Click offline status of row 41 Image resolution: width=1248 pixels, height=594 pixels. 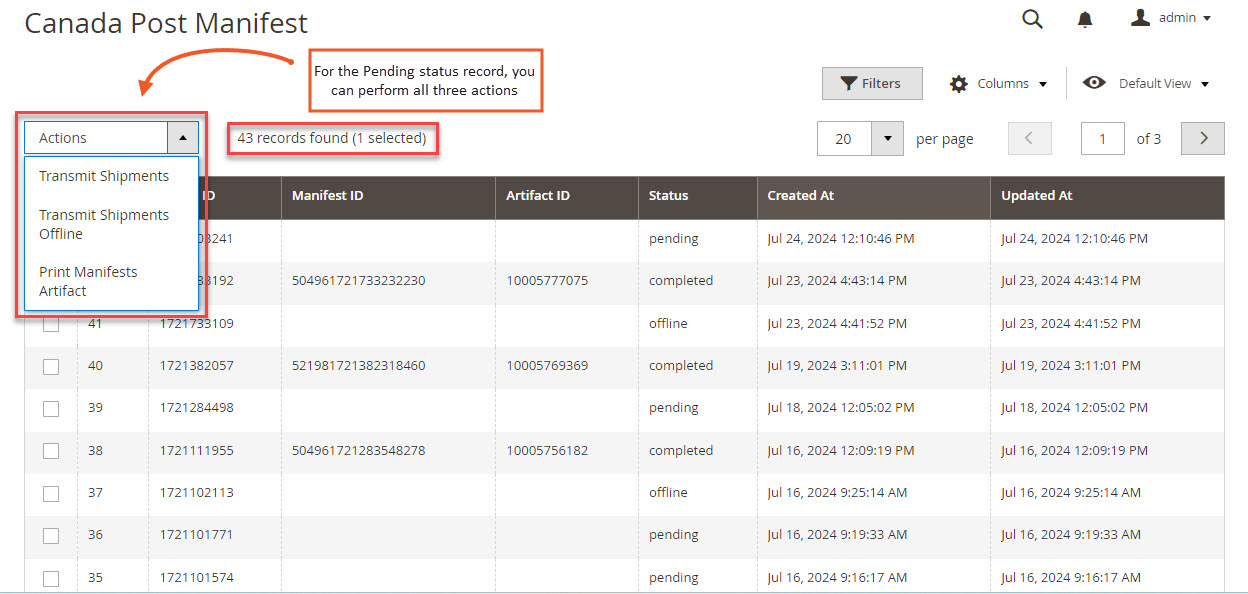(668, 324)
